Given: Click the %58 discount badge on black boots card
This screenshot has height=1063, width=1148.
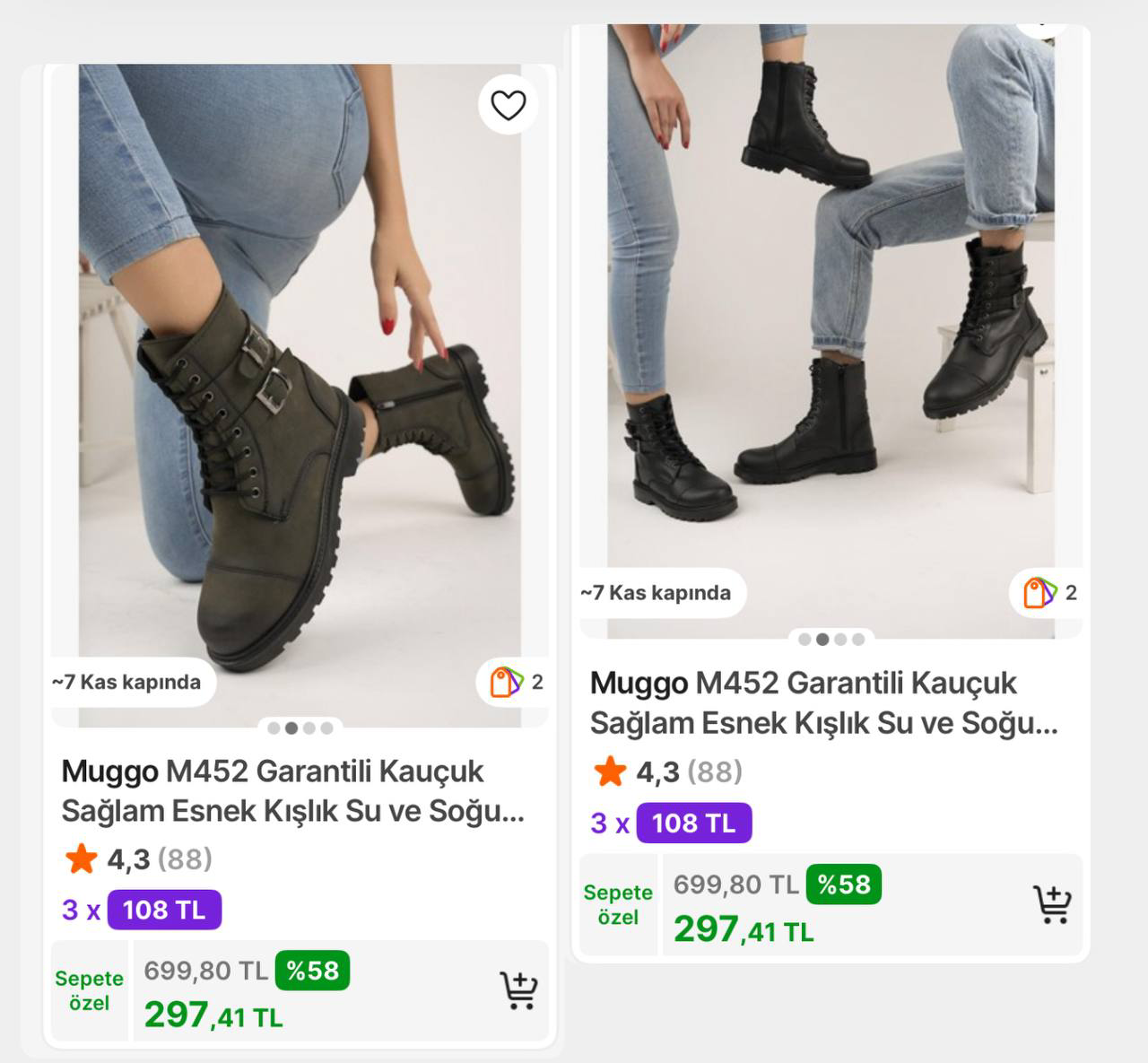Looking at the screenshot, I should (843, 884).
